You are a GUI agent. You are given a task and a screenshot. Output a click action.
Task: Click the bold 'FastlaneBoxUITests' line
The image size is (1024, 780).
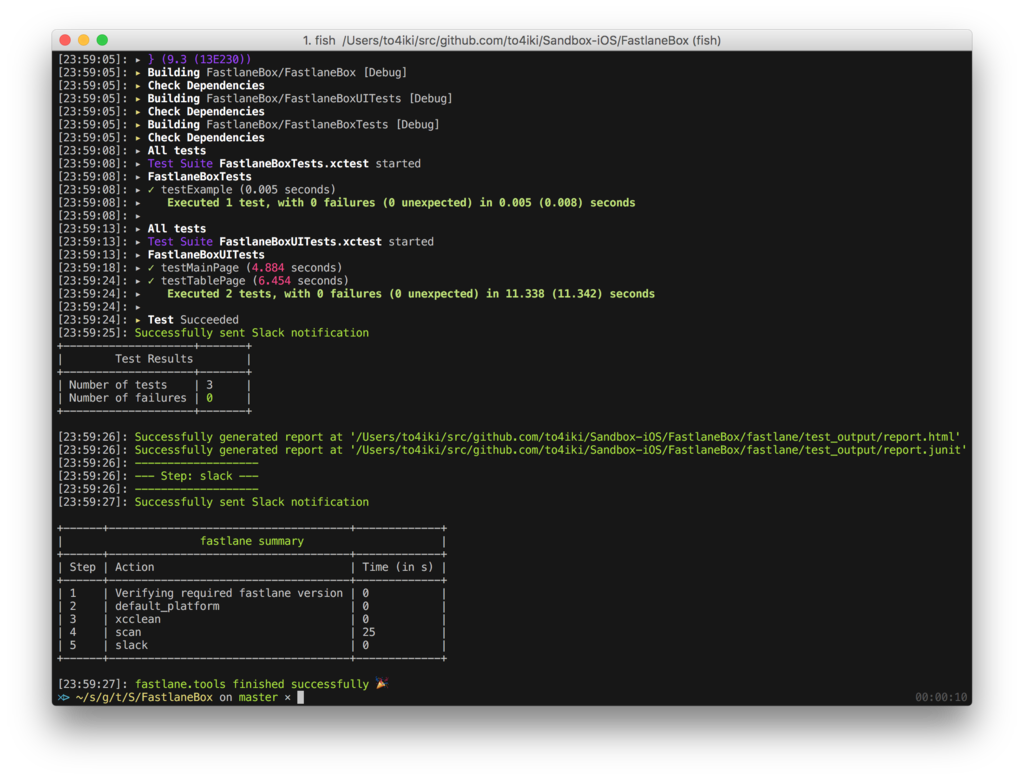206,255
